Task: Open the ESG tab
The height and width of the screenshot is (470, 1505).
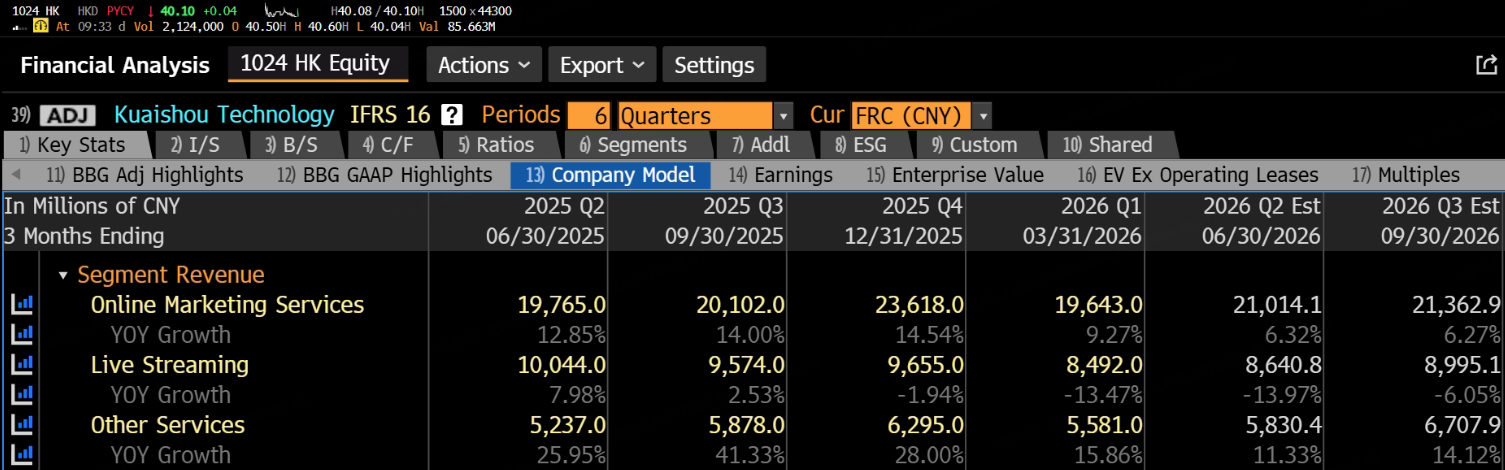Action: point(861,145)
